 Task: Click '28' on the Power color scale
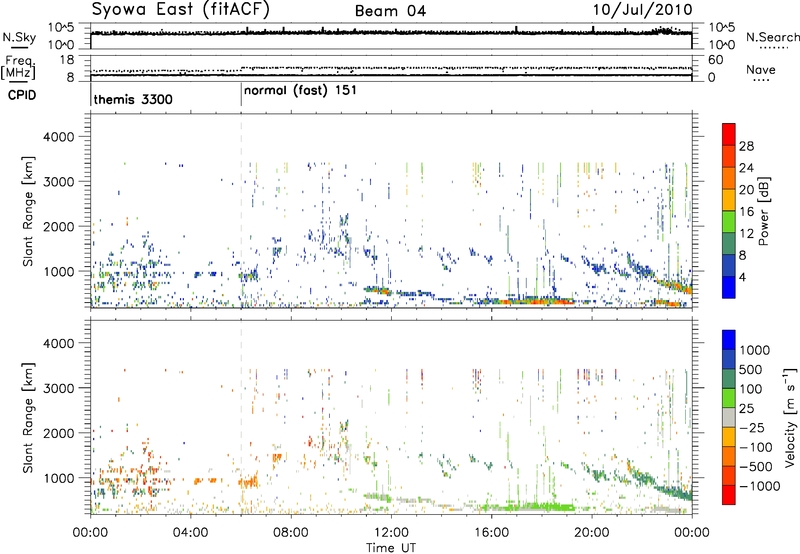(746, 146)
